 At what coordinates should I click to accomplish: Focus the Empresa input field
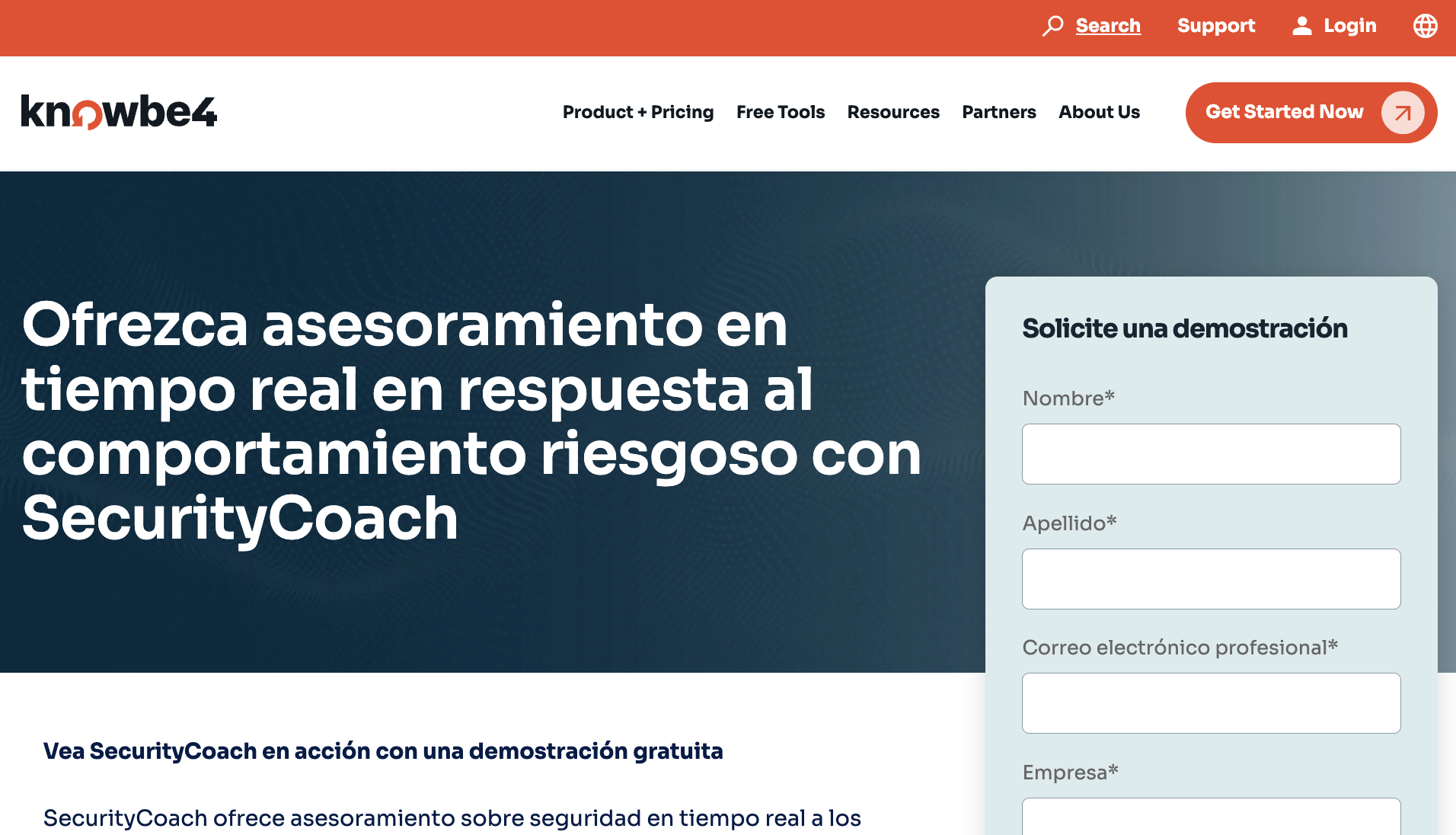pyautogui.click(x=1211, y=817)
